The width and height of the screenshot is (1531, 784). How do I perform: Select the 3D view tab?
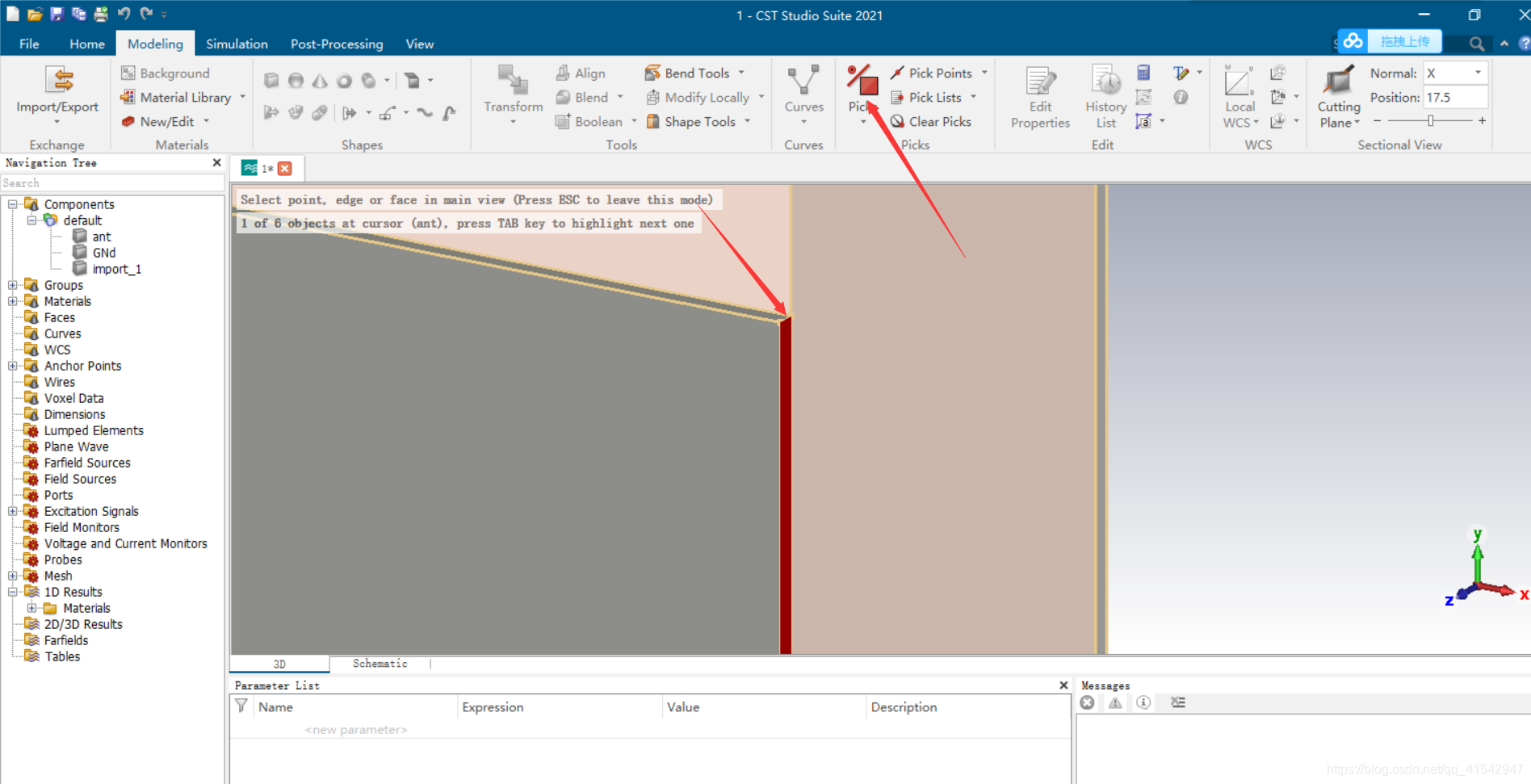pos(279,665)
